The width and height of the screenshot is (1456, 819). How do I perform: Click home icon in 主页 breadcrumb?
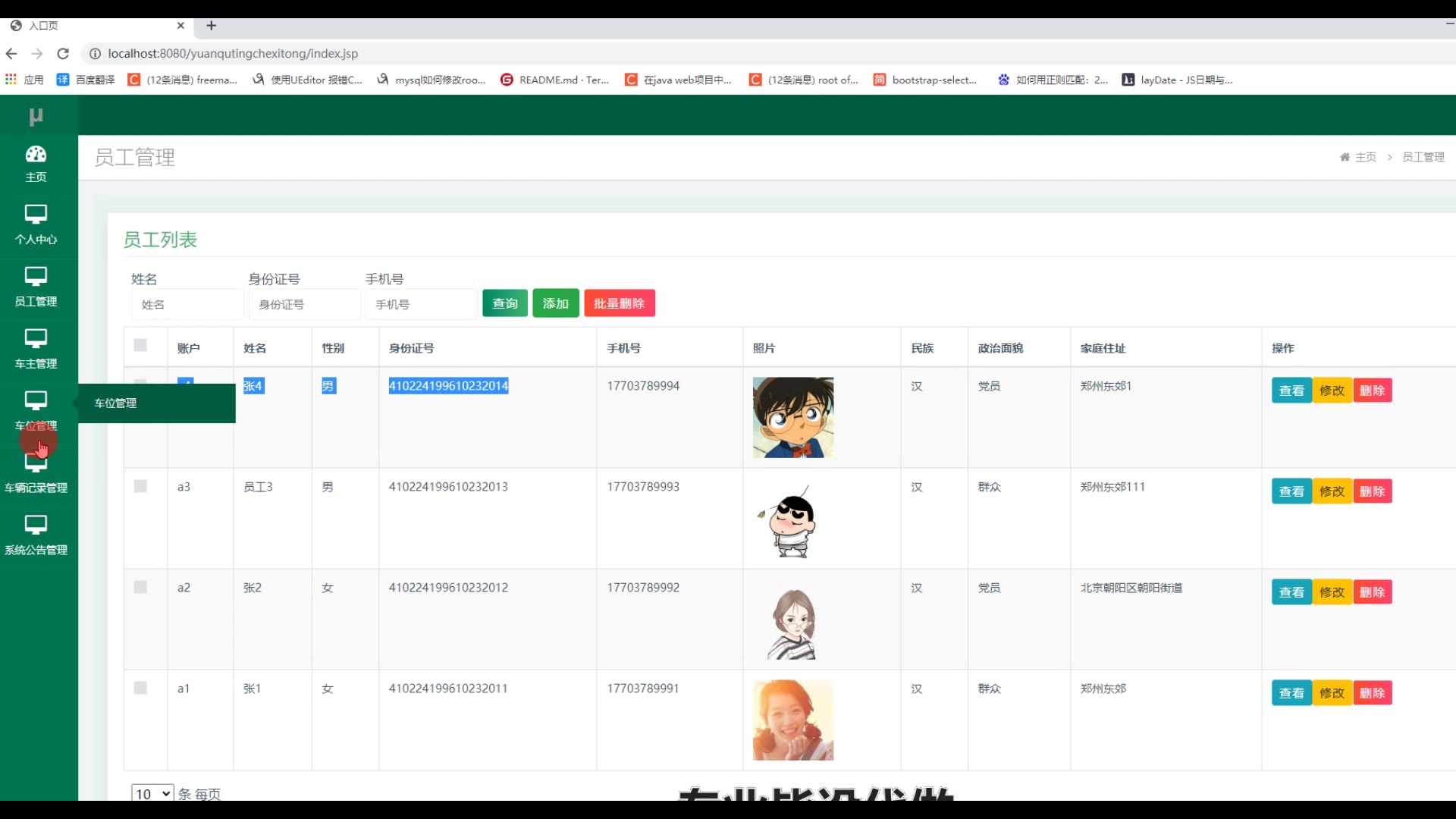pos(1345,157)
